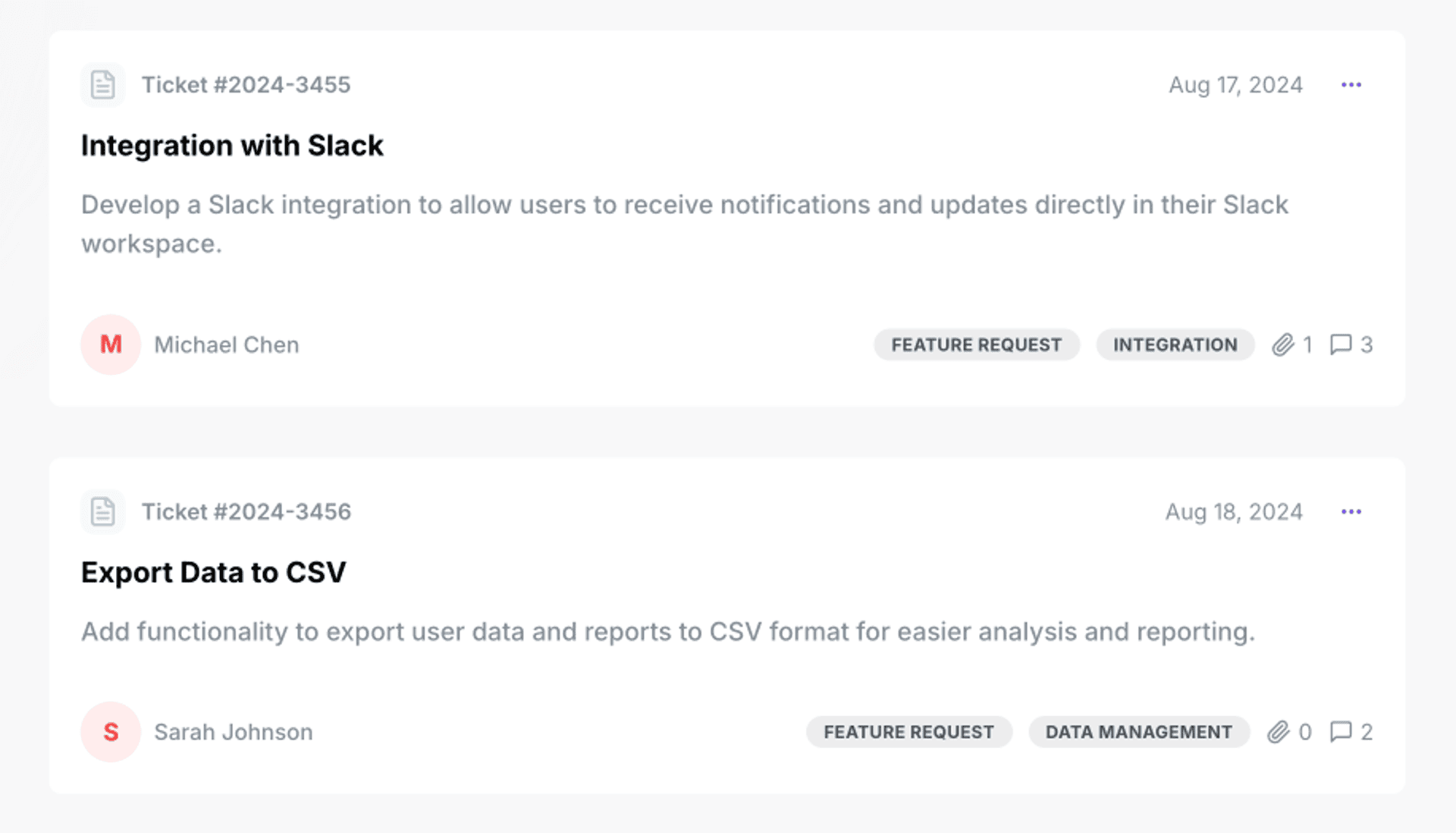
Task: Select the FEATURE REQUEST tag on Ticket #2024-3456
Action: click(908, 732)
